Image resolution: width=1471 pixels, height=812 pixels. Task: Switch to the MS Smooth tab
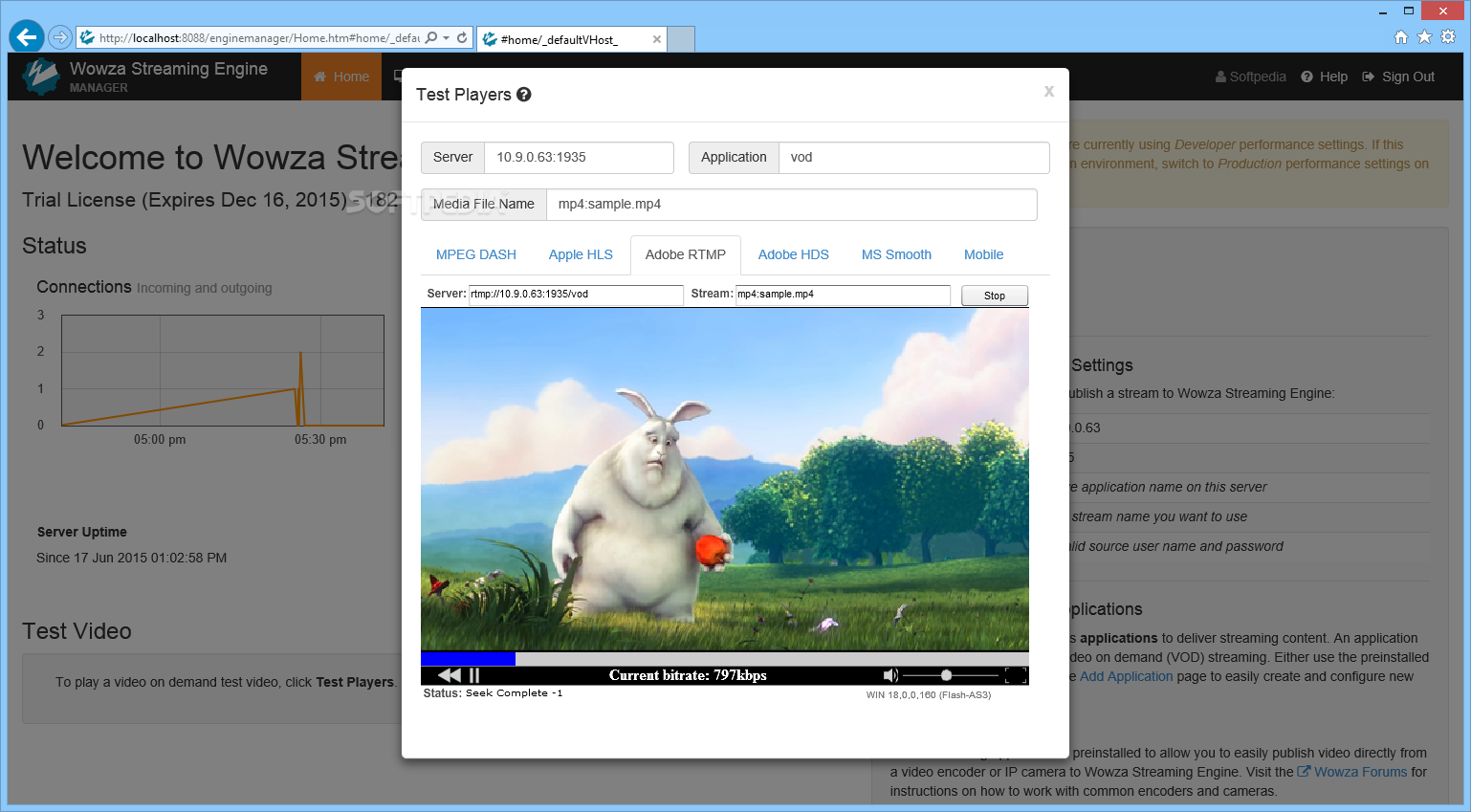[896, 254]
